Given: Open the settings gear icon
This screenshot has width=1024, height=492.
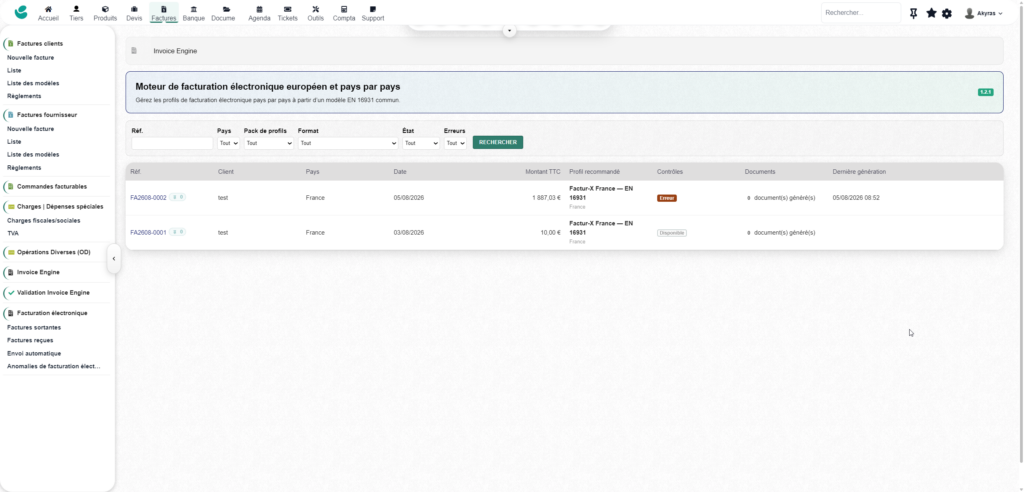Looking at the screenshot, I should coord(947,13).
